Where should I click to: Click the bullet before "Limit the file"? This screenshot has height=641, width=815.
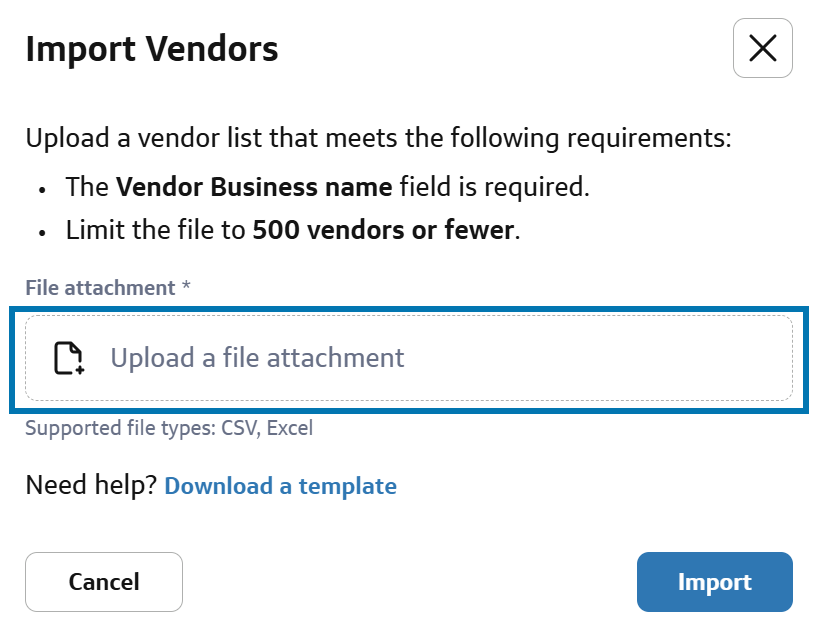tap(43, 232)
